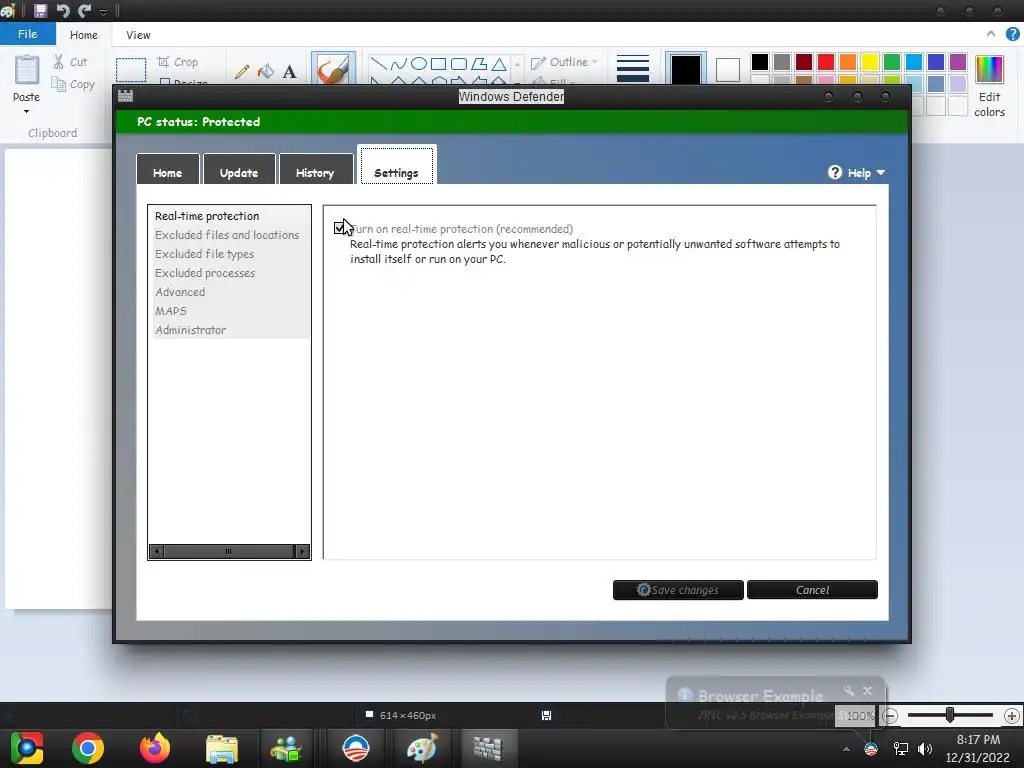Image resolution: width=1024 pixels, height=768 pixels.
Task: Select Excluded files and locations
Action: coord(229,234)
